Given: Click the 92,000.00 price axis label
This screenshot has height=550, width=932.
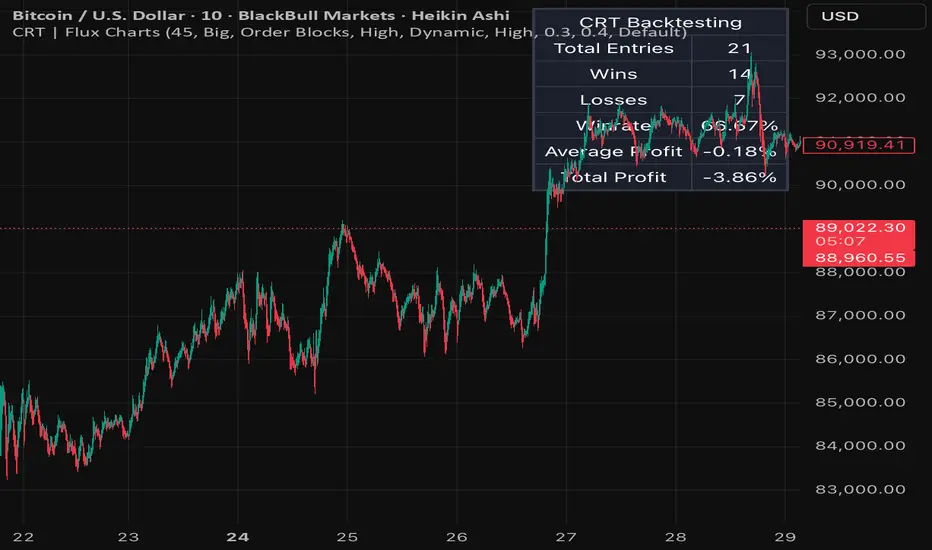Looking at the screenshot, I should click(x=860, y=98).
